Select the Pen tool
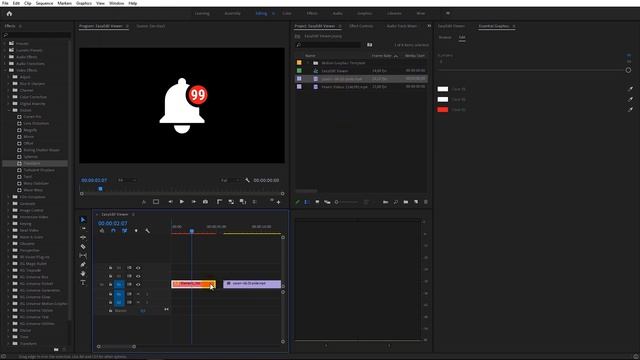The height and width of the screenshot is (360, 640). point(83,264)
